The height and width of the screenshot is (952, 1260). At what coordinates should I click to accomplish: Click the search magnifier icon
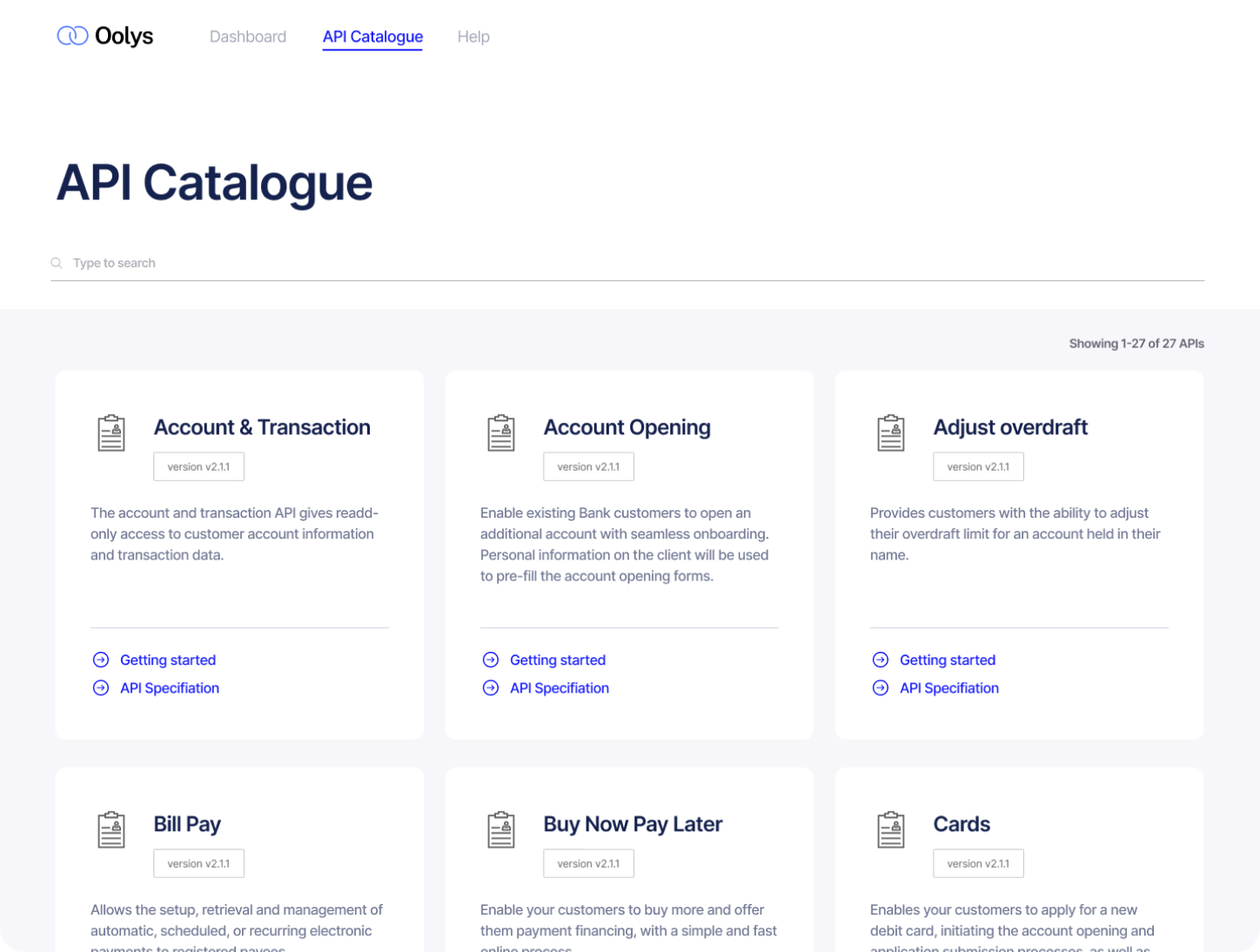(x=57, y=263)
